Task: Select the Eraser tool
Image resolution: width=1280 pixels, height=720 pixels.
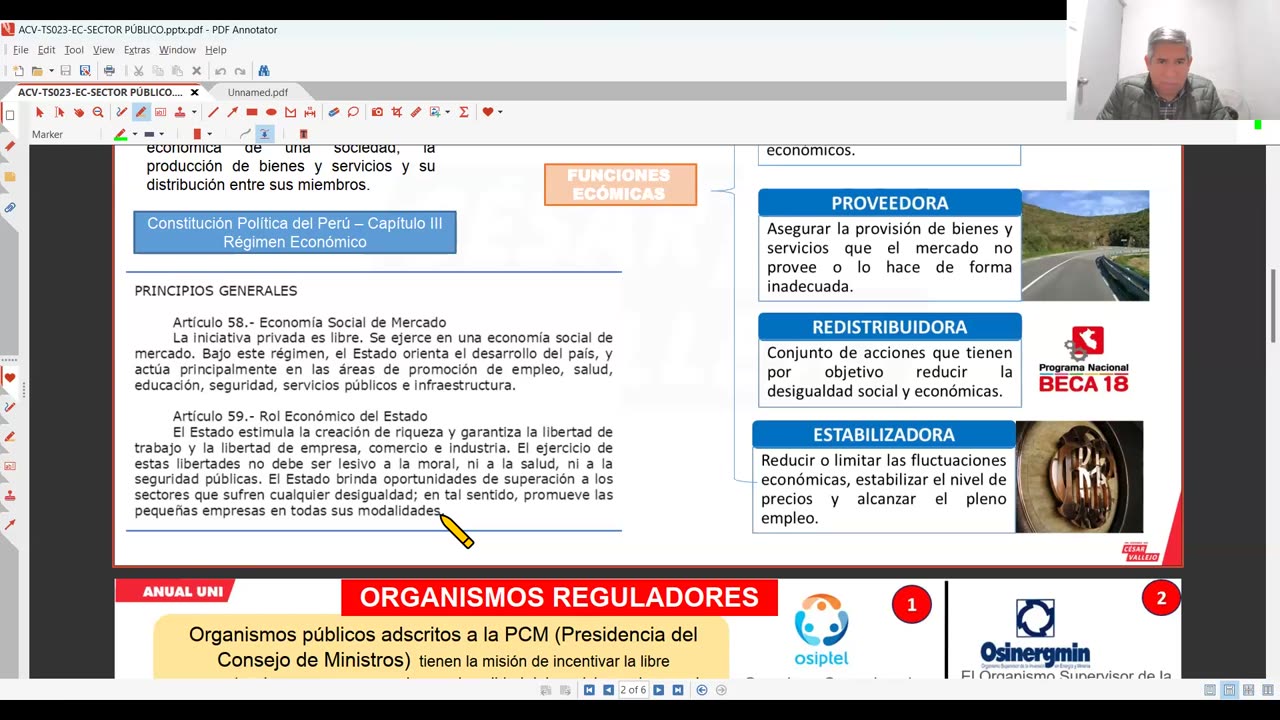Action: 333,112
